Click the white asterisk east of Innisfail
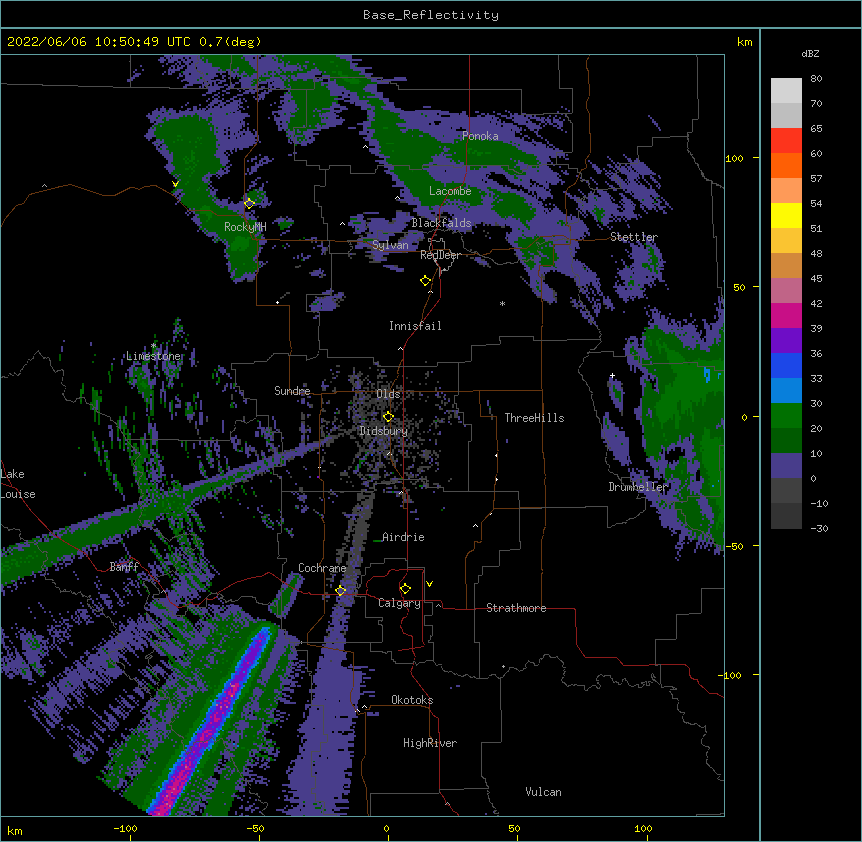Screen dimensions: 862x842 502,304
